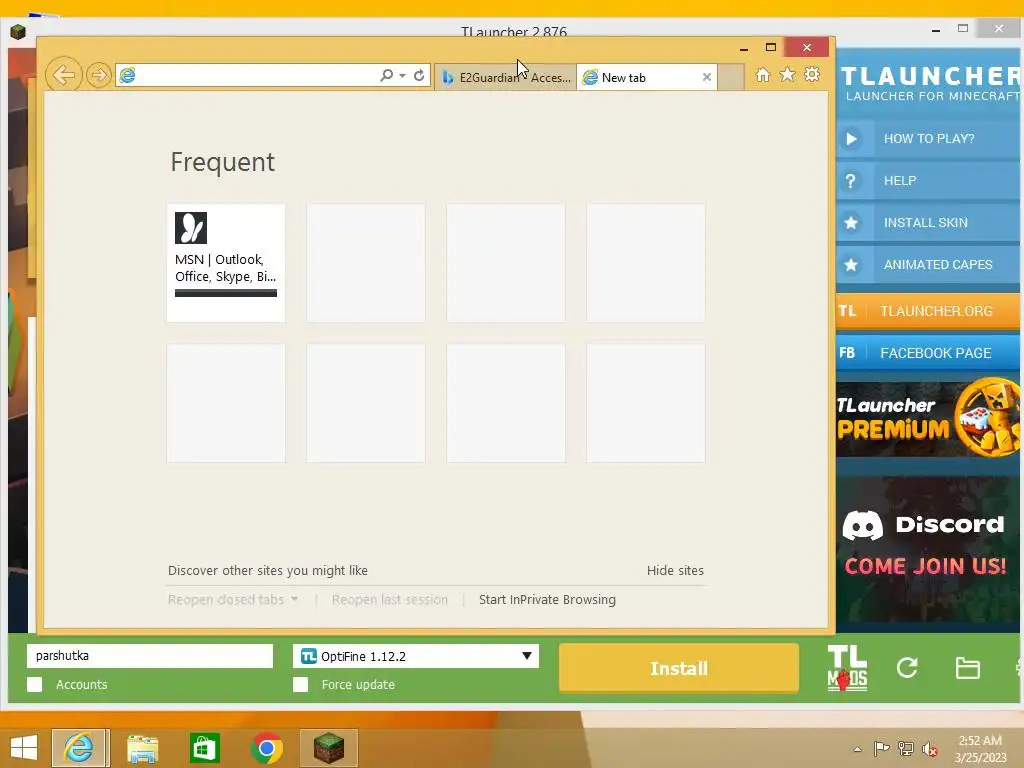Viewport: 1024px width, 768px height.
Task: Open Install Skin in TLauncher
Action: click(928, 223)
